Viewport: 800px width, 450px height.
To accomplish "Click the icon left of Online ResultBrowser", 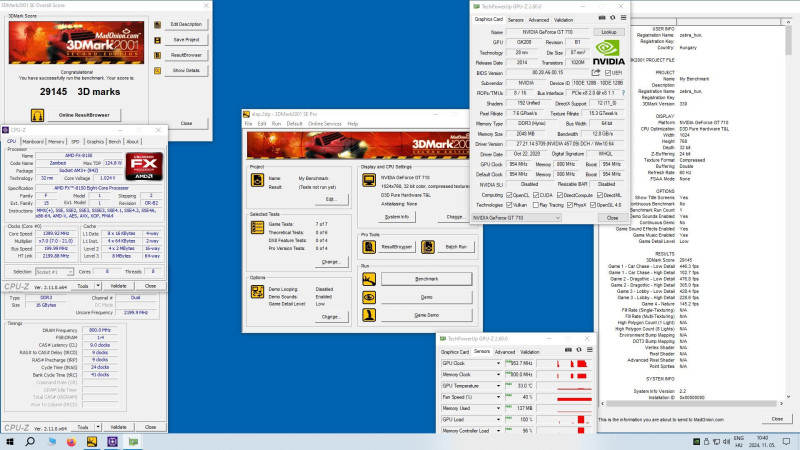I will pyautogui.click(x=37, y=115).
